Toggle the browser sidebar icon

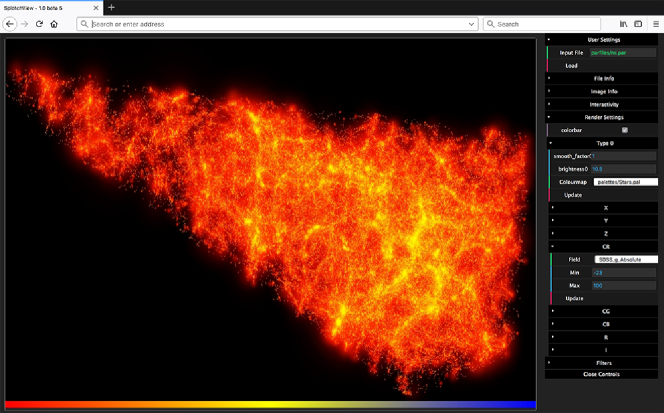pyautogui.click(x=638, y=24)
